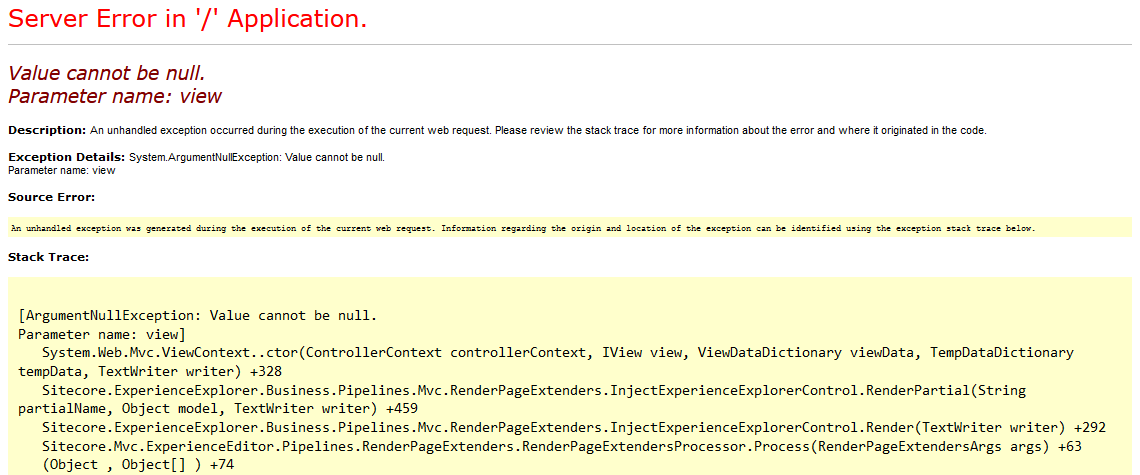Click the yellow Source Error message line
This screenshot has height=475, width=1140.
(x=523, y=228)
